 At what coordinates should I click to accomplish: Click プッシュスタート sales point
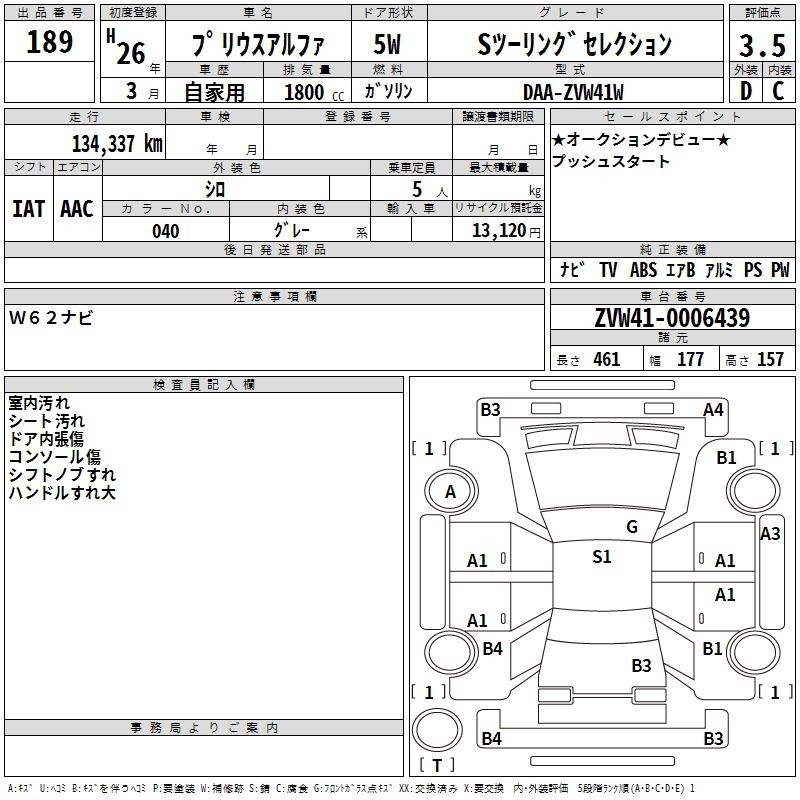coord(611,161)
